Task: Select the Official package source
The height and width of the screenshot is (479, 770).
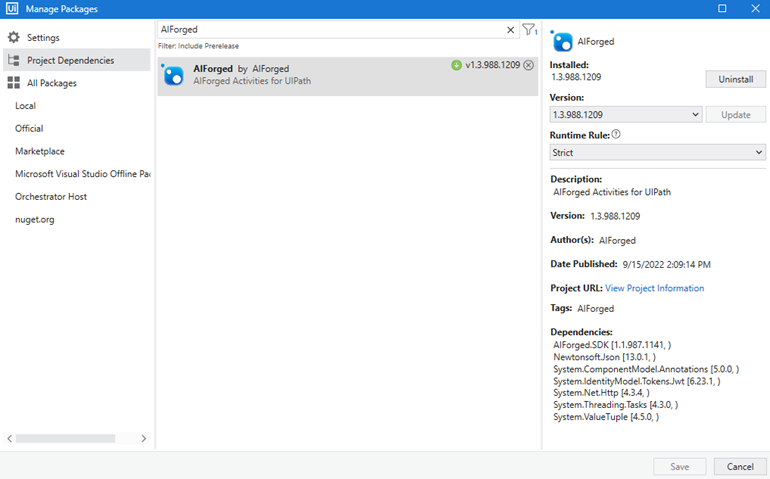Action: click(29, 128)
